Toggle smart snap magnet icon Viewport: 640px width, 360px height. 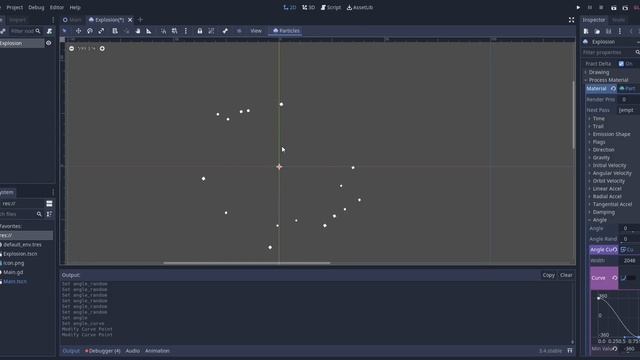163,31
